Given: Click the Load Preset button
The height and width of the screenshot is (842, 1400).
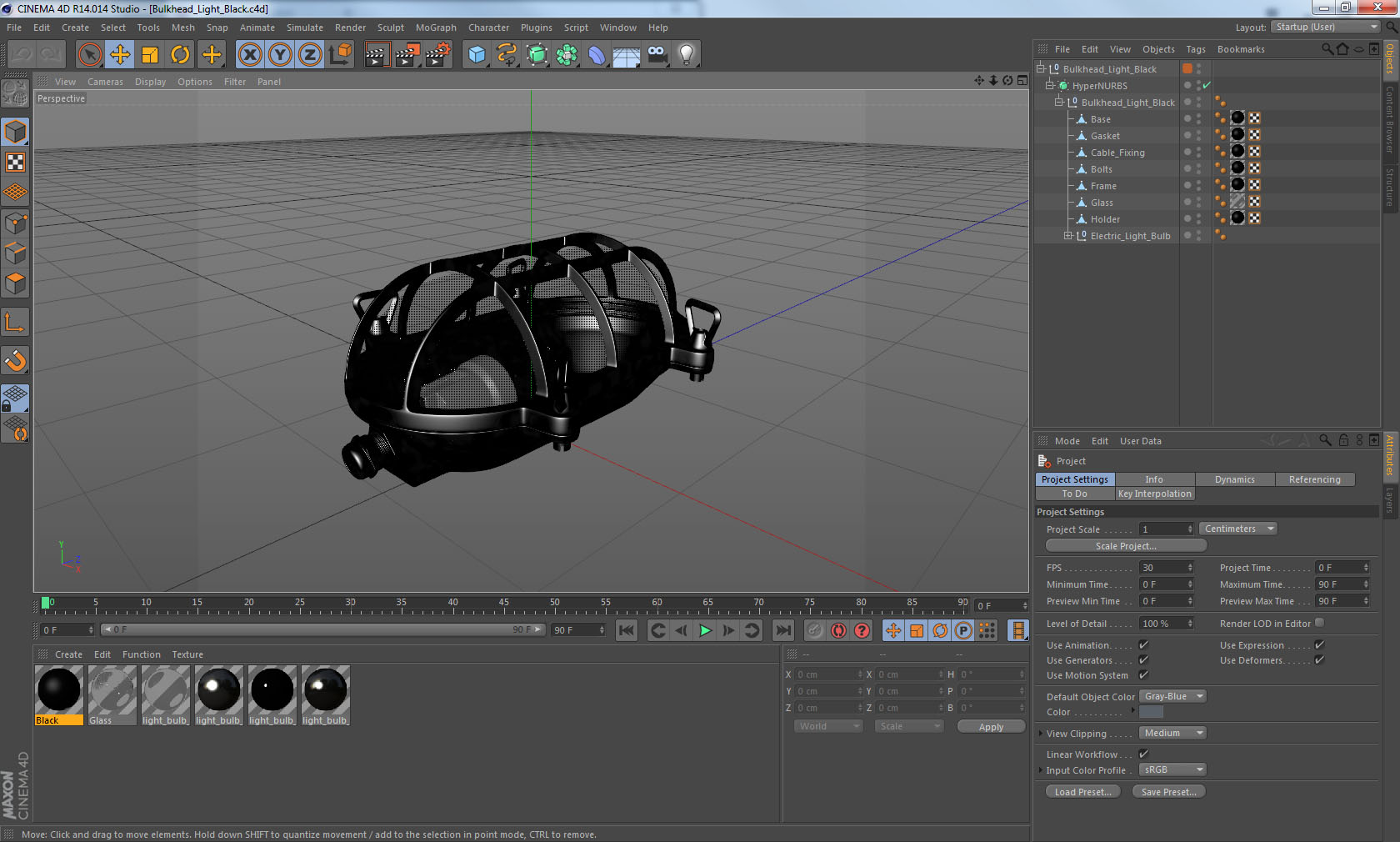Looking at the screenshot, I should (x=1082, y=792).
